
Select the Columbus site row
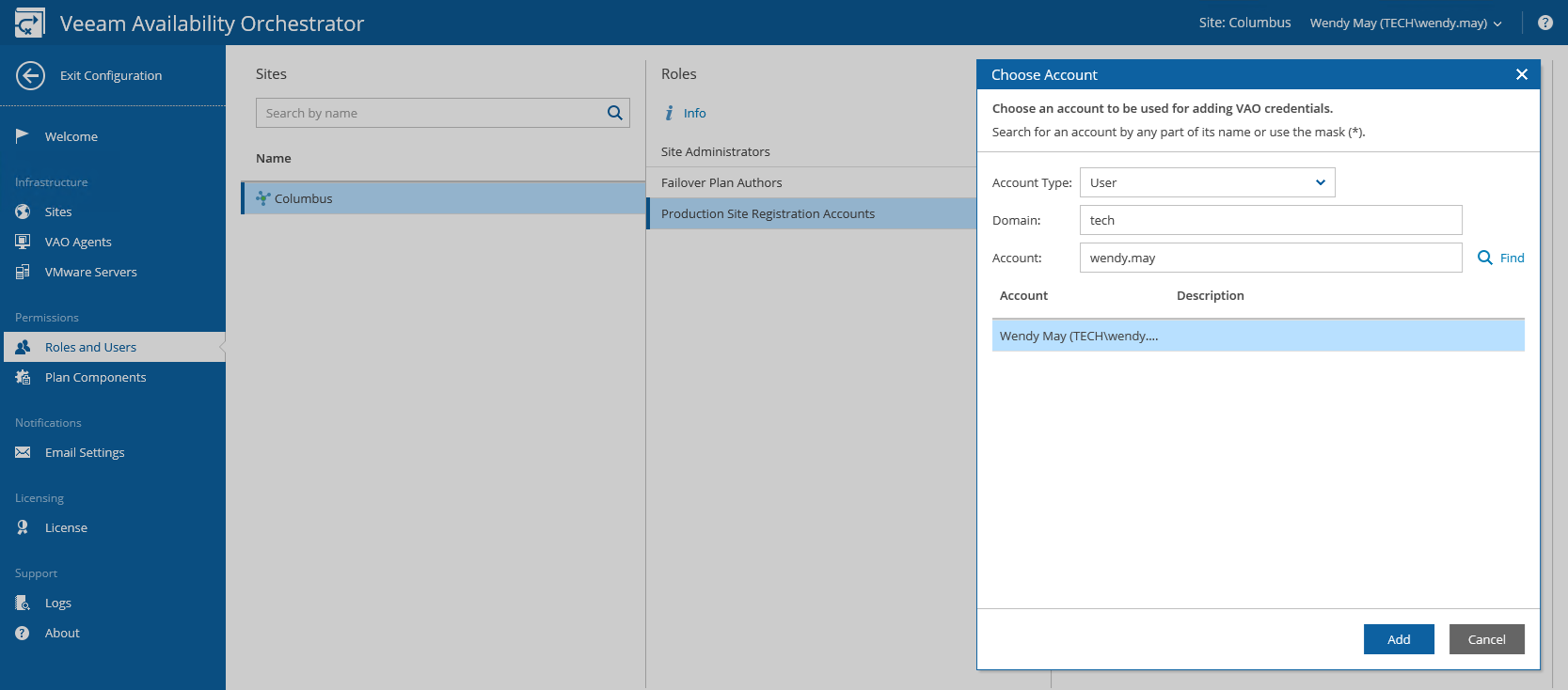click(x=443, y=198)
